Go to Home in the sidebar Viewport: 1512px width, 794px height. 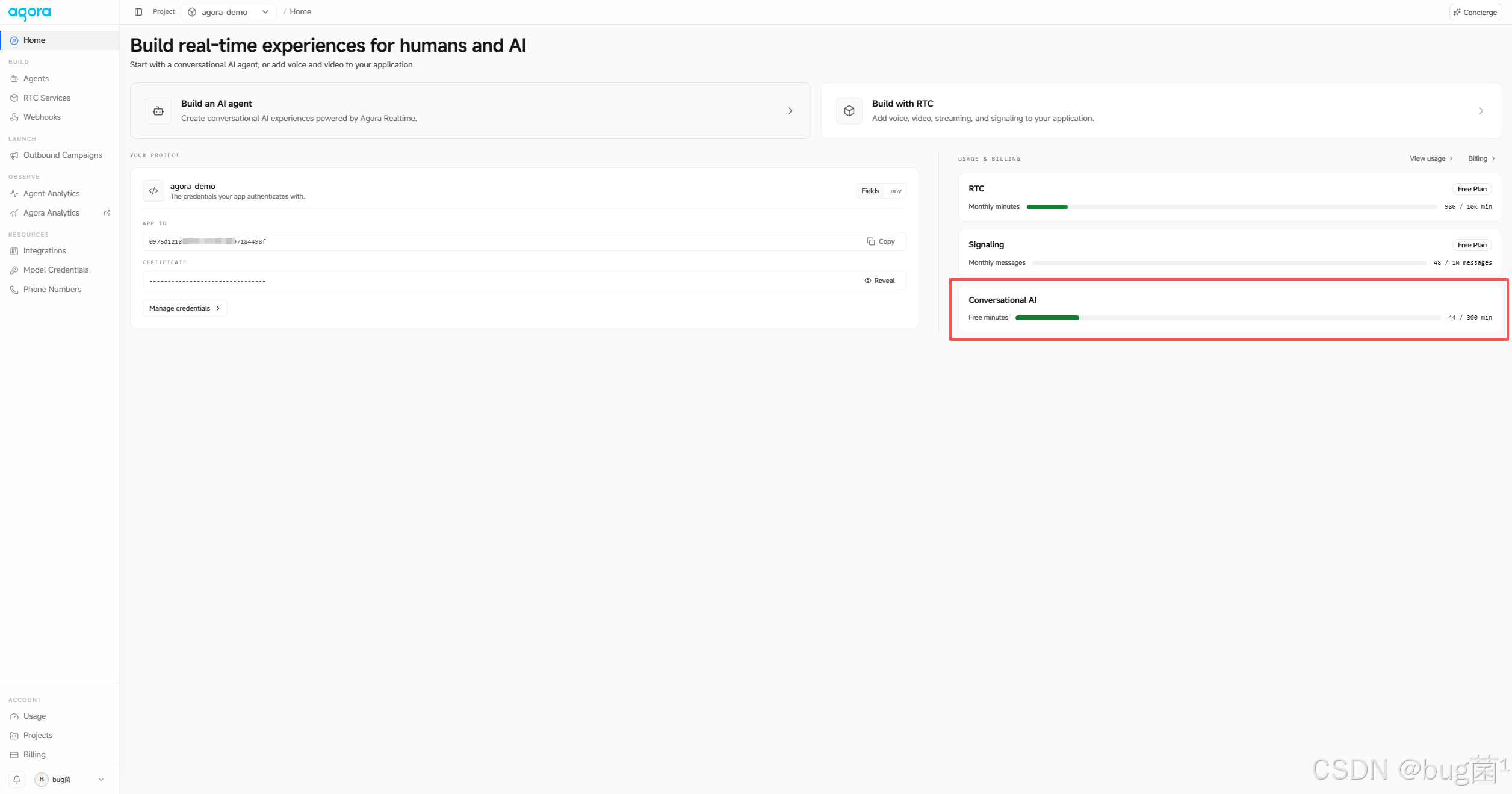click(x=60, y=40)
